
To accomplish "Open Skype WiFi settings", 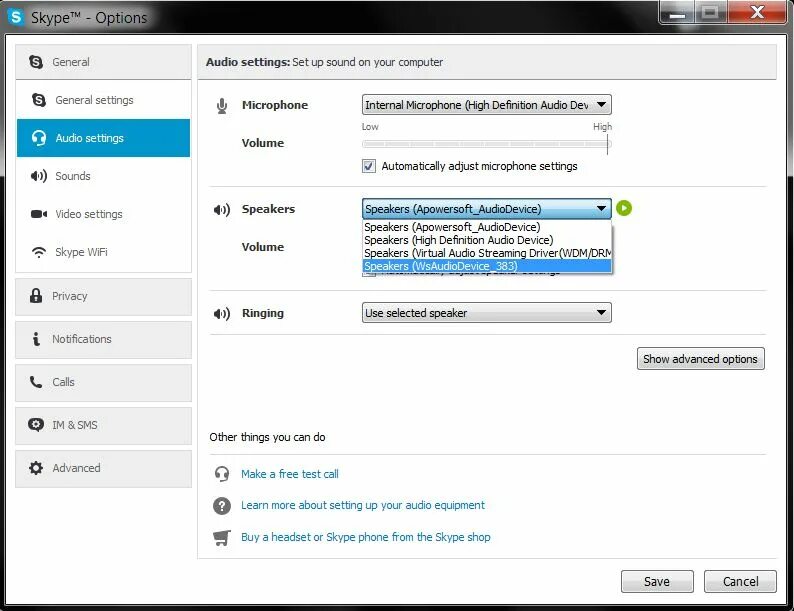I will point(103,252).
